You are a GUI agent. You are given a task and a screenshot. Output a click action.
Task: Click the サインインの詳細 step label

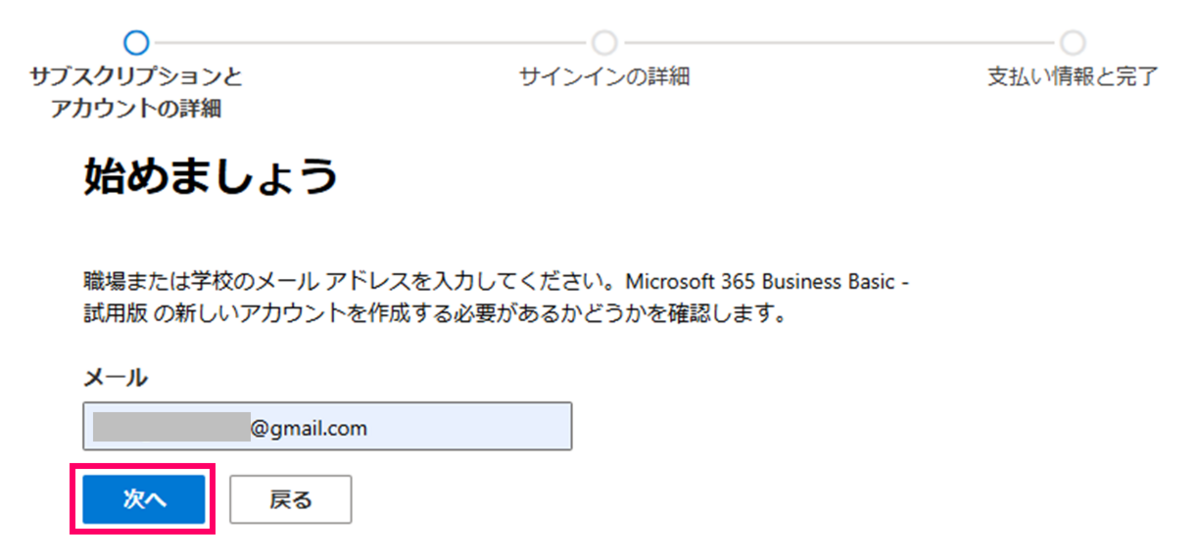[605, 77]
